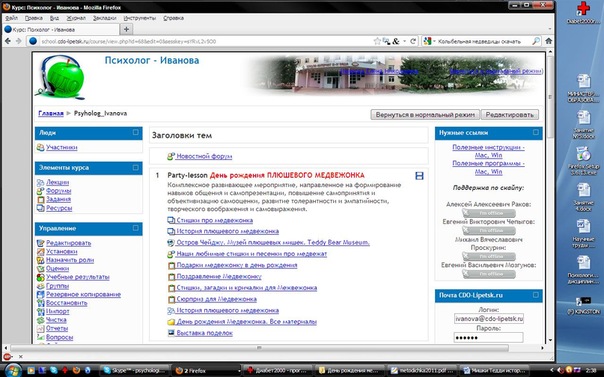Collapse the Люди block toggle
This screenshot has height=377, width=604.
pyautogui.click(x=136, y=132)
